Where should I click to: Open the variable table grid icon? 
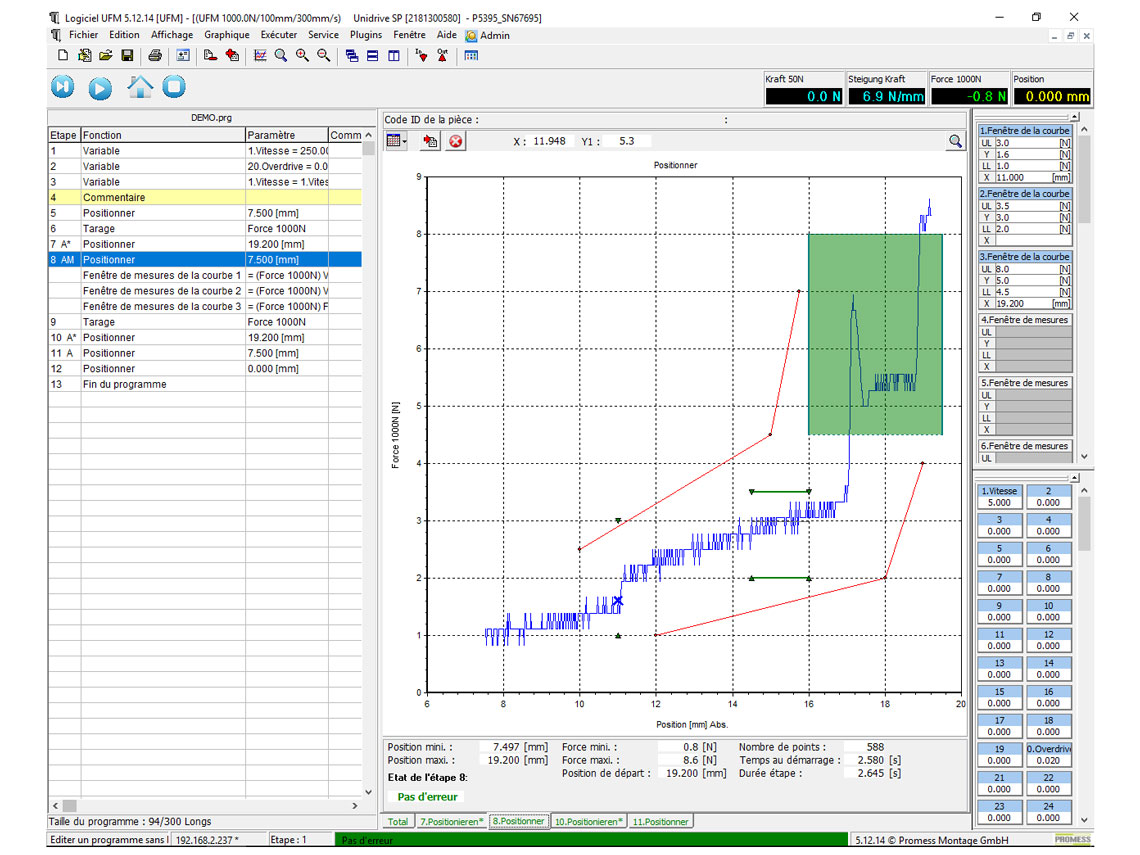pyautogui.click(x=470, y=55)
